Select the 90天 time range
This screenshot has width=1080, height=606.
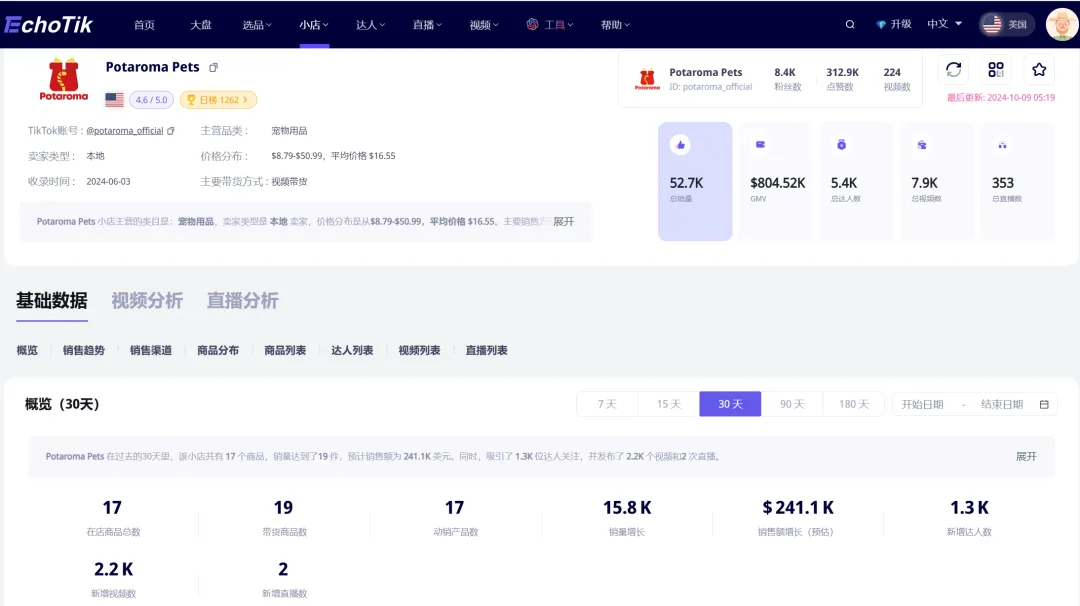click(x=792, y=404)
